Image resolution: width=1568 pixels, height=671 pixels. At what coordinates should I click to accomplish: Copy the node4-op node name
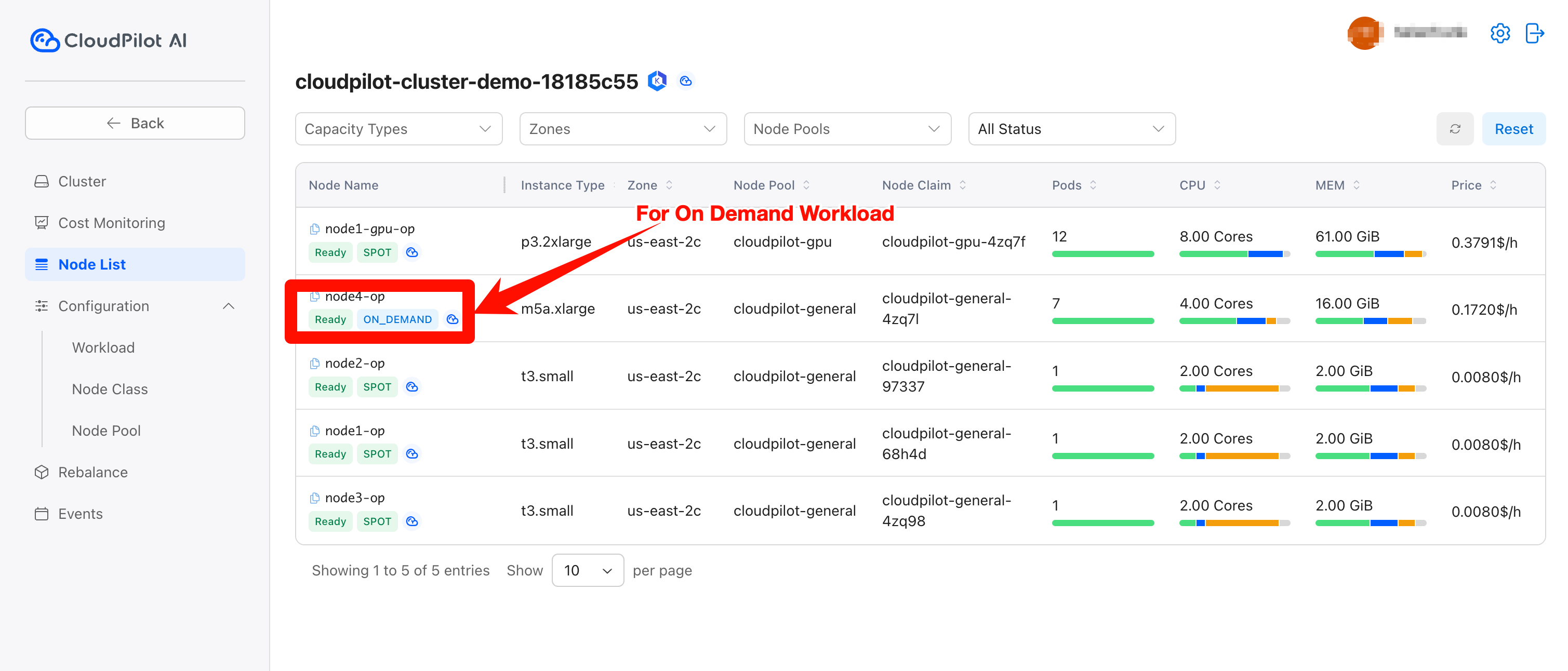(x=314, y=296)
